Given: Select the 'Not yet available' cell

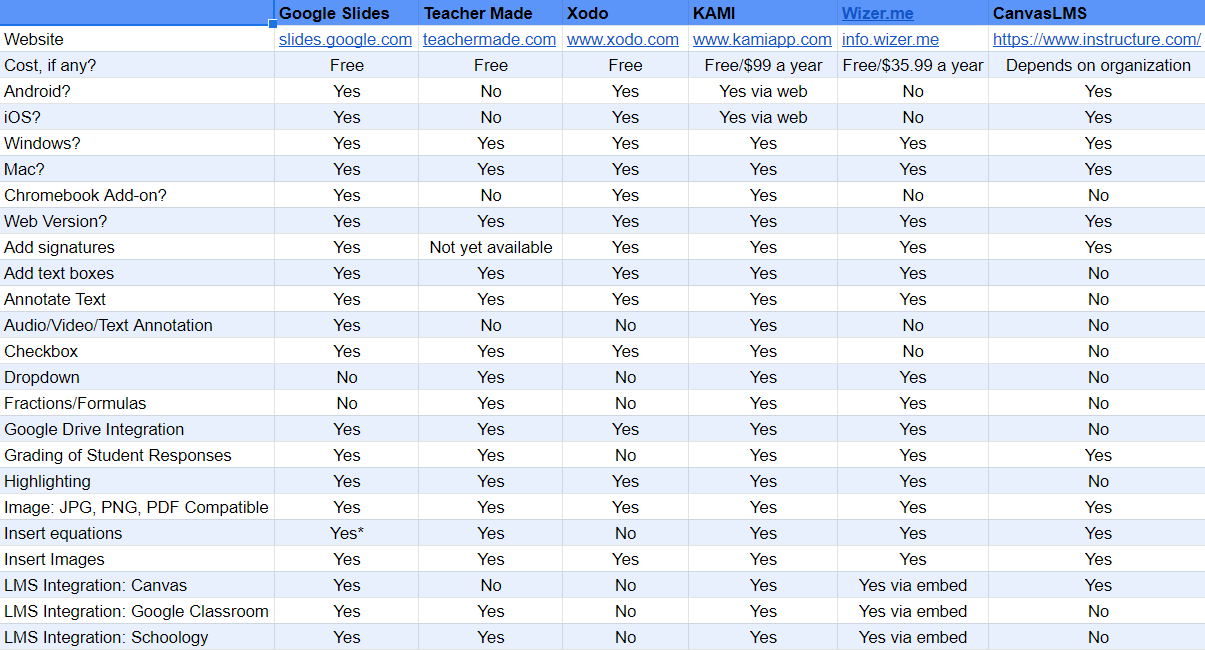Looking at the screenshot, I should (490, 247).
